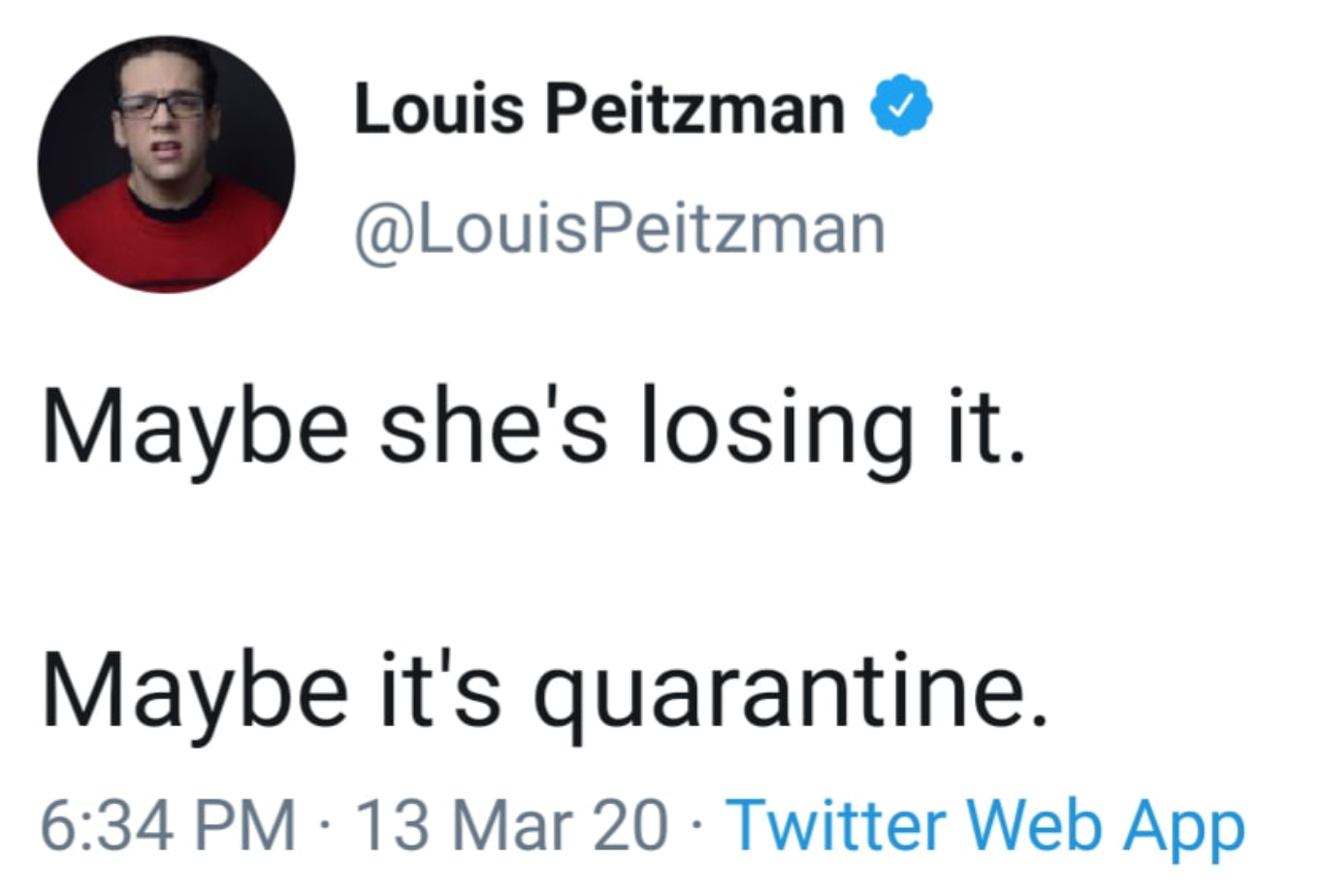Click the word "she's" in the first line
This screenshot has width=1323, height=896.
(x=494, y=429)
